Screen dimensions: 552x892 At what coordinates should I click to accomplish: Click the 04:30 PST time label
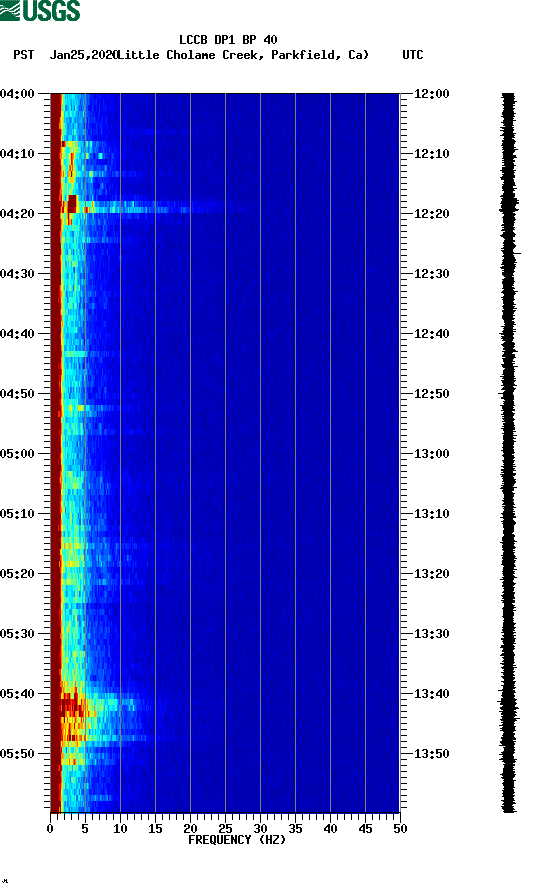pyautogui.click(x=18, y=274)
